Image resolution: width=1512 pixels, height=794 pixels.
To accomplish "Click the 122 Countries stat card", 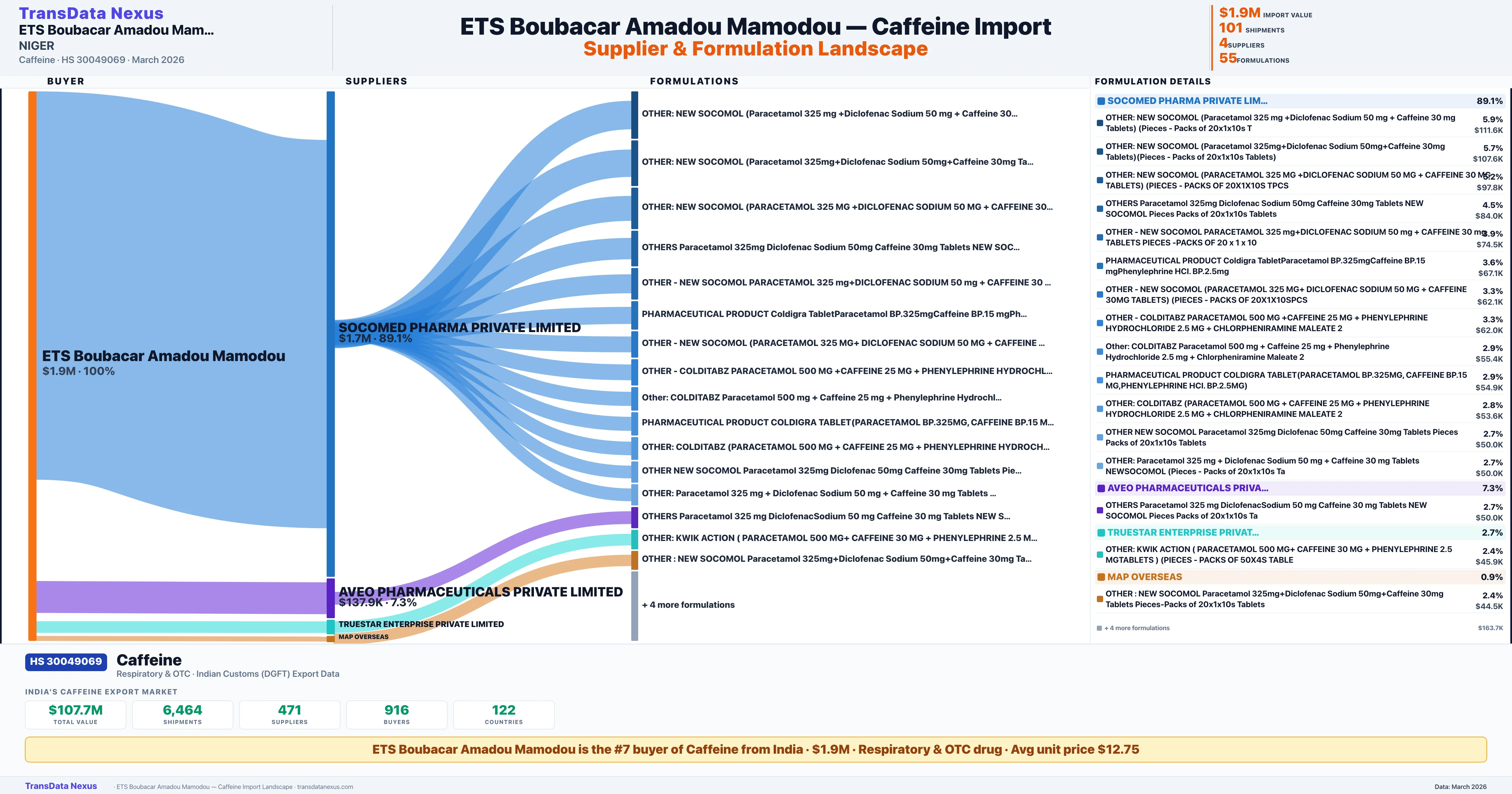I will point(504,714).
